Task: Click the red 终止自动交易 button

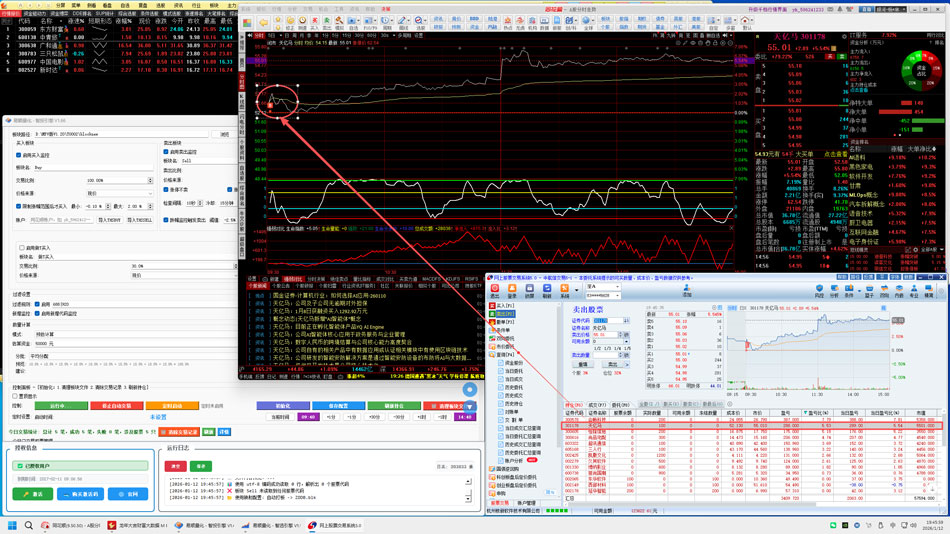Action: (115, 406)
